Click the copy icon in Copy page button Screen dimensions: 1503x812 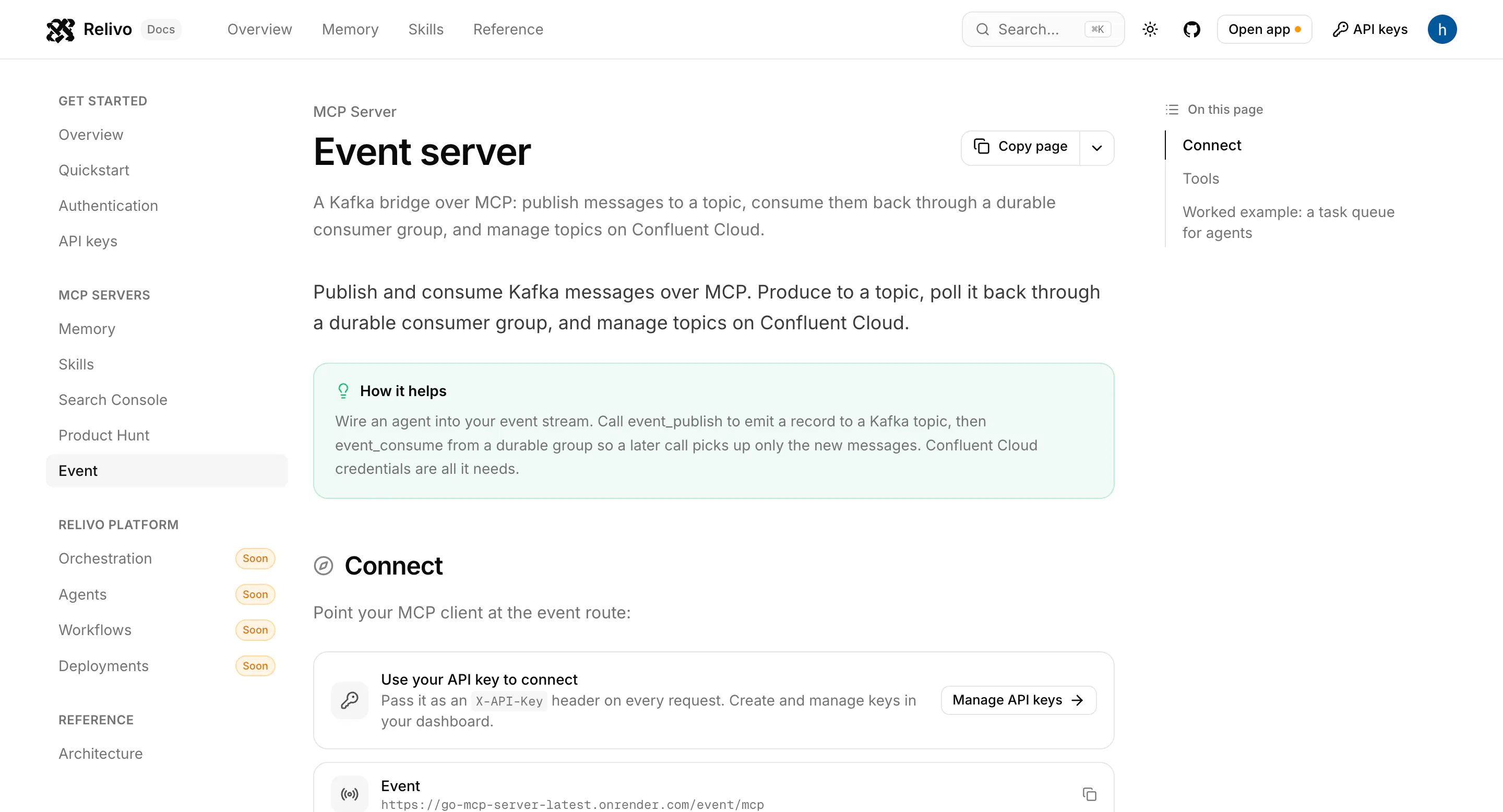point(981,147)
